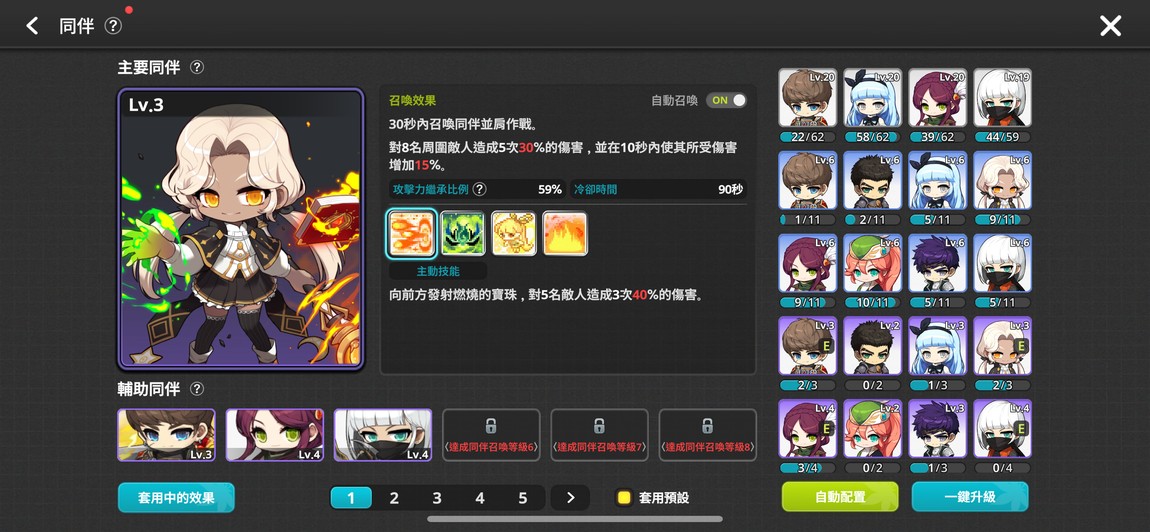
Task: Open the 套用中的效果 button
Action: (176, 498)
